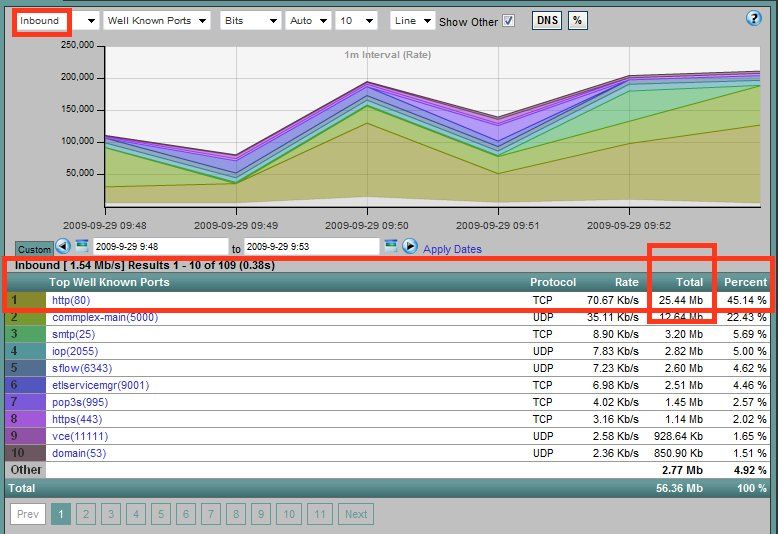Click the 2009-09-29 09:50 axis label
Screen dimensions: 778x534
(367, 225)
